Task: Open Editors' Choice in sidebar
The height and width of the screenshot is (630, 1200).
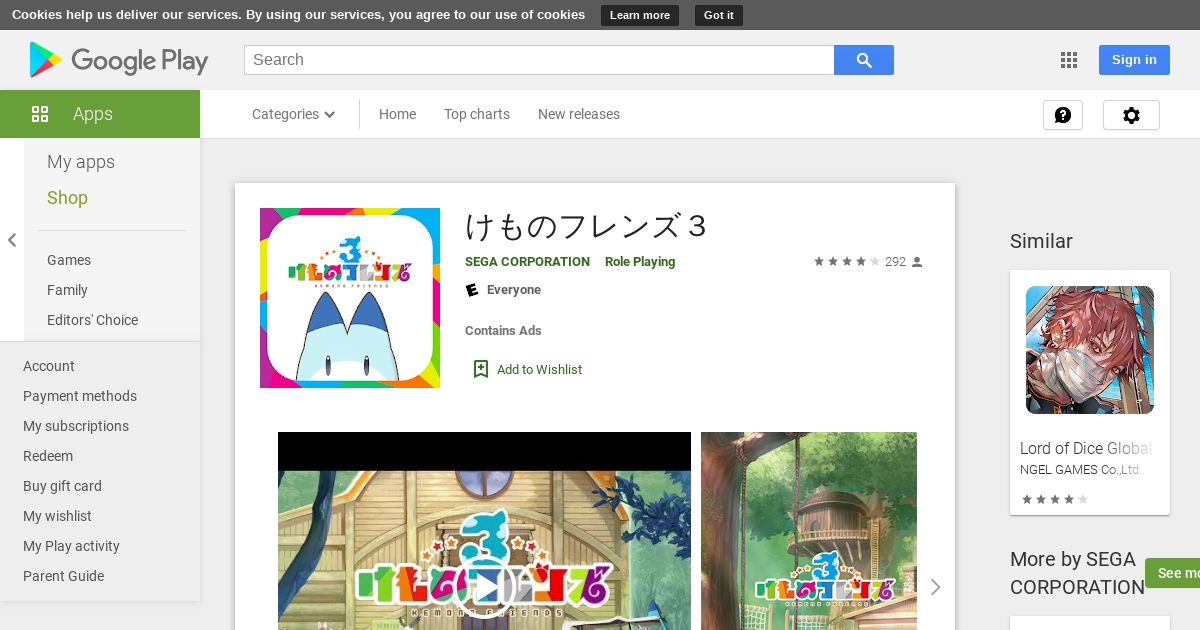Action: pos(92,320)
